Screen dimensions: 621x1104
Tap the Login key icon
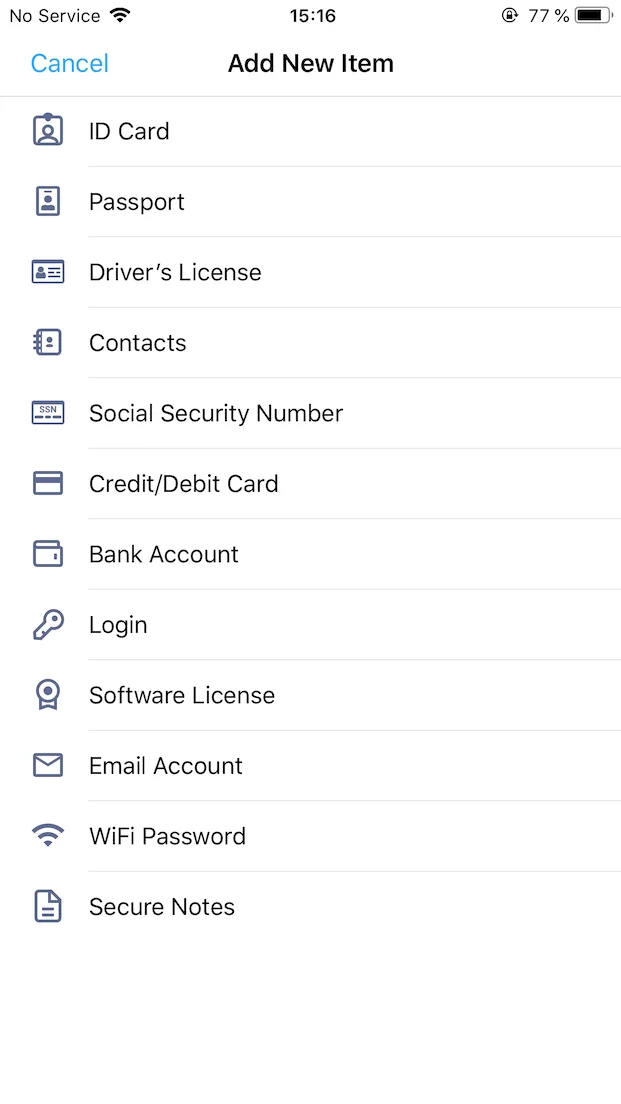click(47, 625)
